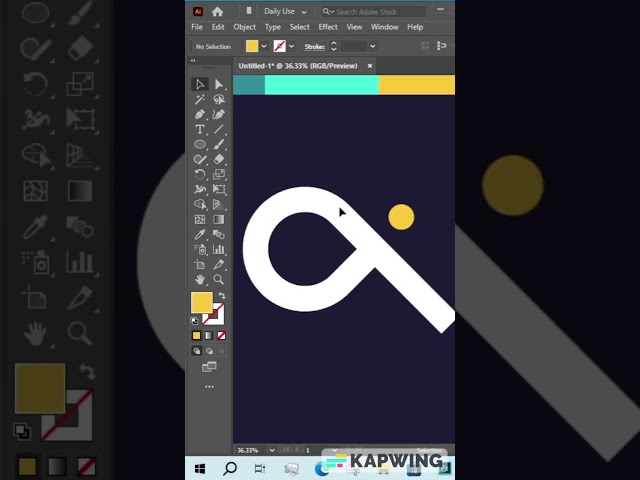Open Change Screen Mode button
Viewport: 640px width, 480px height.
coord(209,367)
